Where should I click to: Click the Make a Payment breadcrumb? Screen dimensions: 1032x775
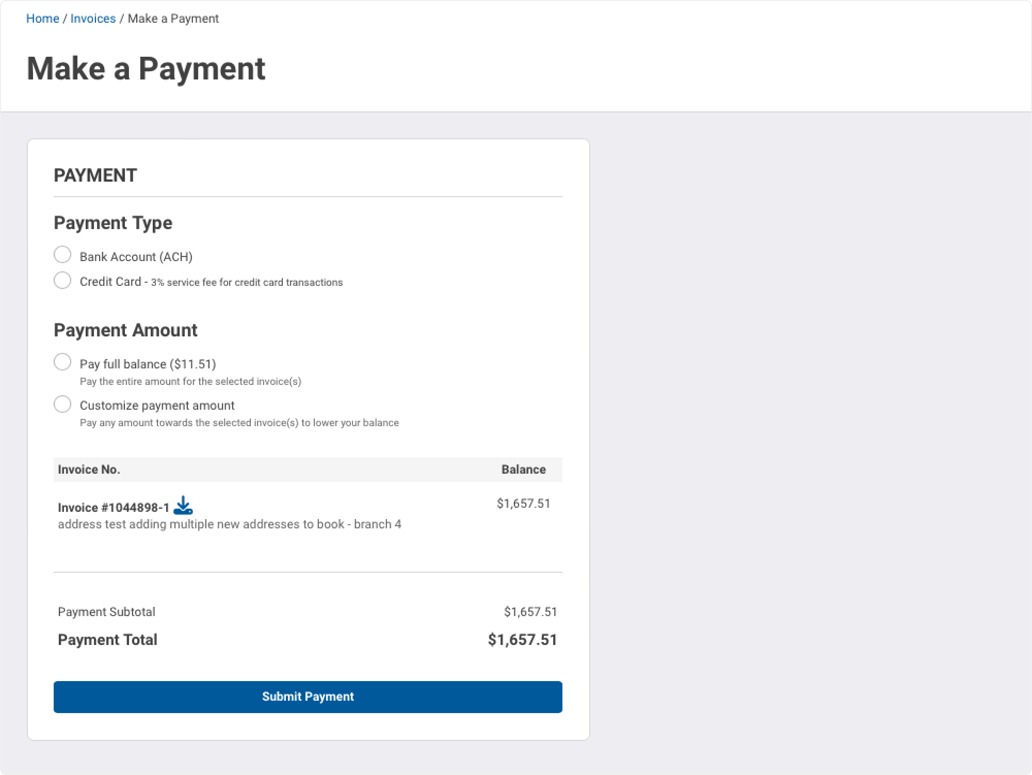pyautogui.click(x=174, y=18)
